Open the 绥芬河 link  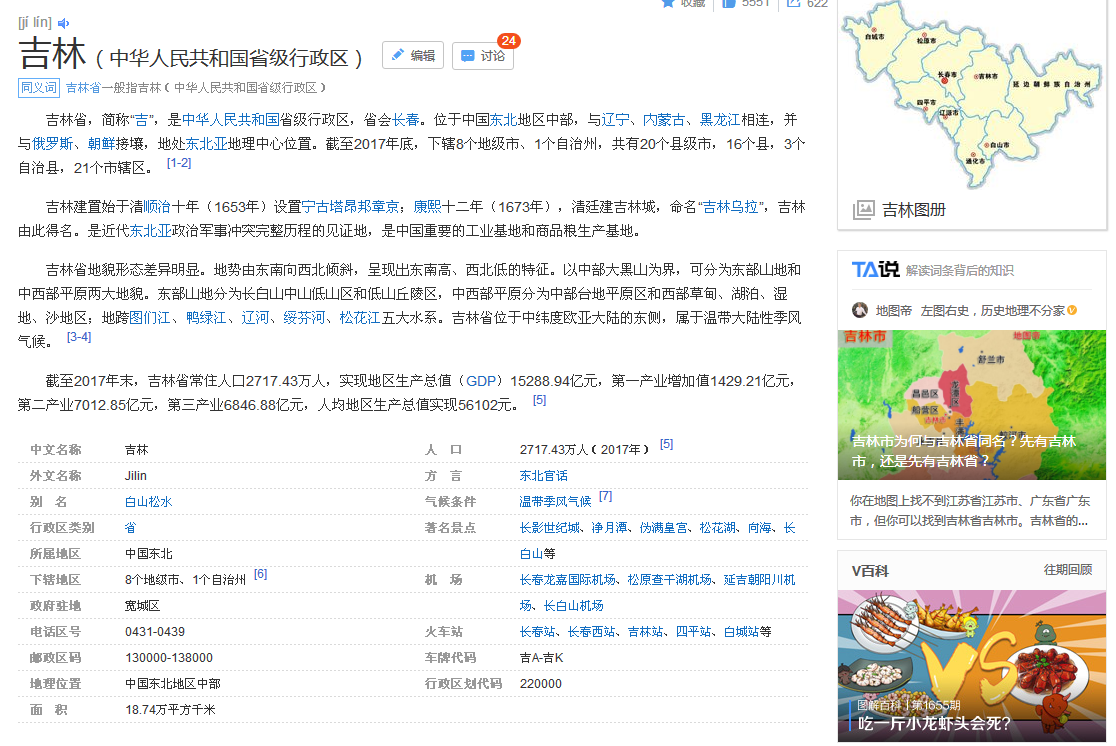[x=304, y=317]
